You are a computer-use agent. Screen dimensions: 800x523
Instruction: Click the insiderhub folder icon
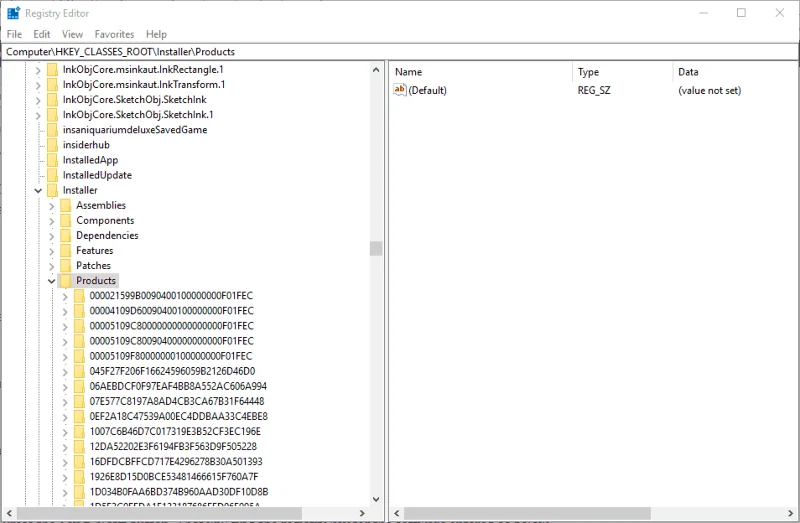(x=52, y=145)
